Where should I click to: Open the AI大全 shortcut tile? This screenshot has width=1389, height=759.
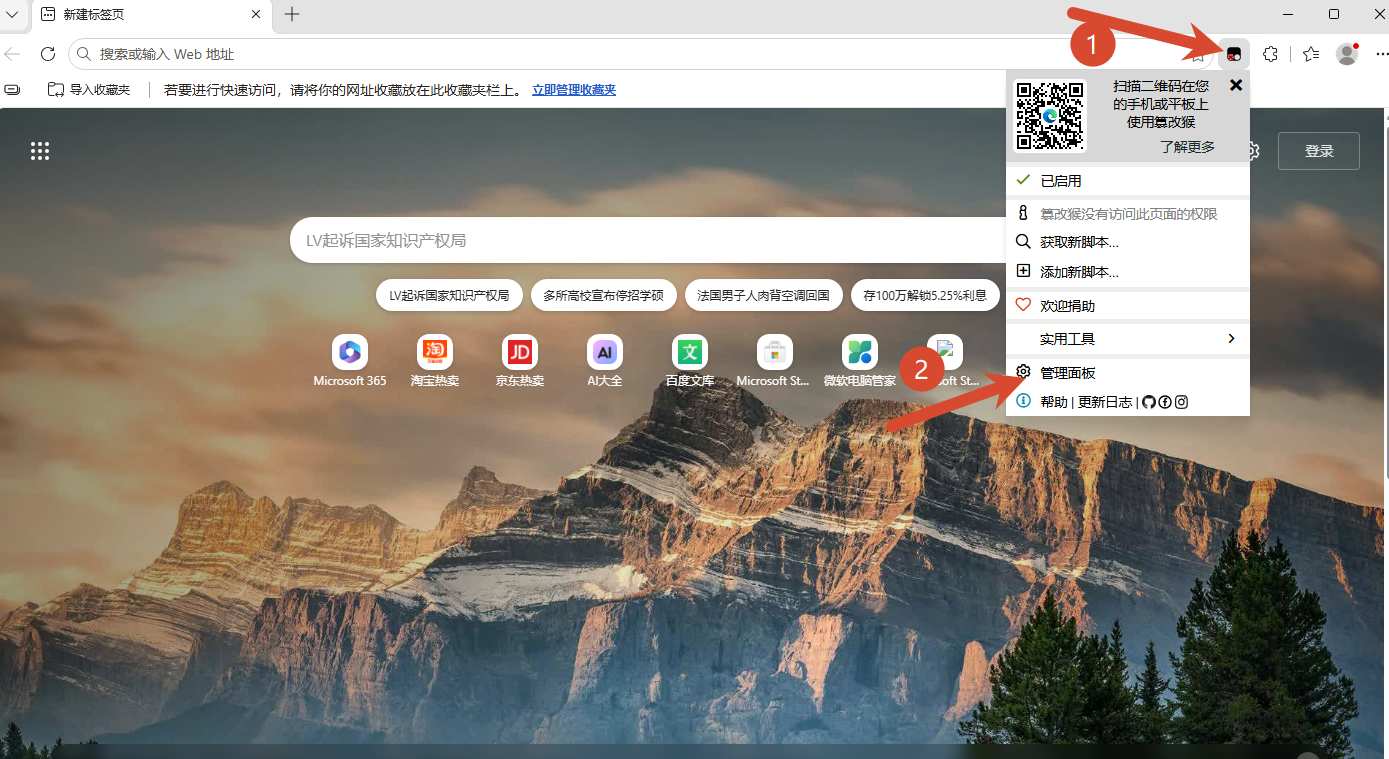pyautogui.click(x=605, y=362)
